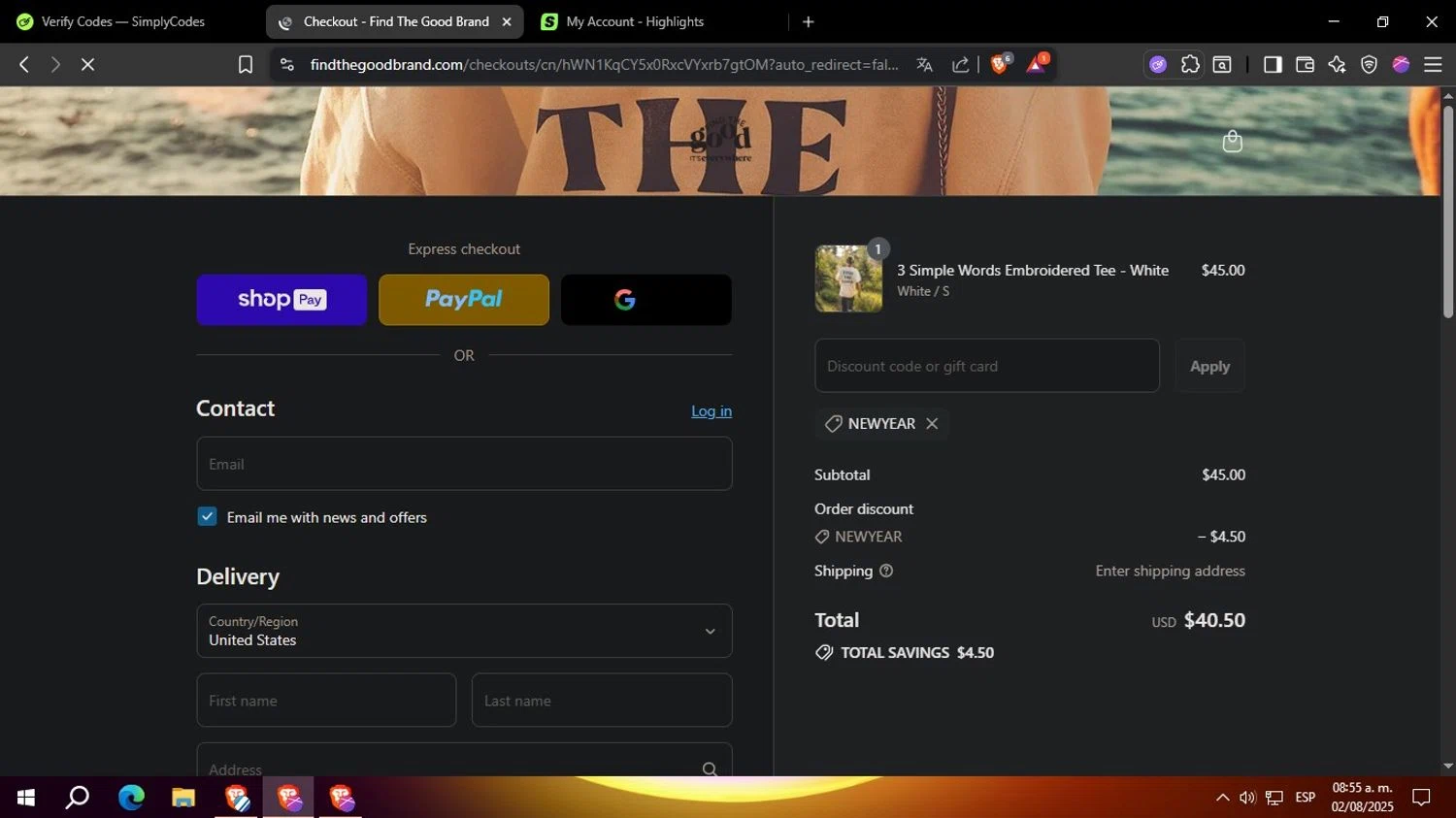This screenshot has height=818, width=1456.
Task: Open Brave Wallet icon
Action: tap(1305, 64)
